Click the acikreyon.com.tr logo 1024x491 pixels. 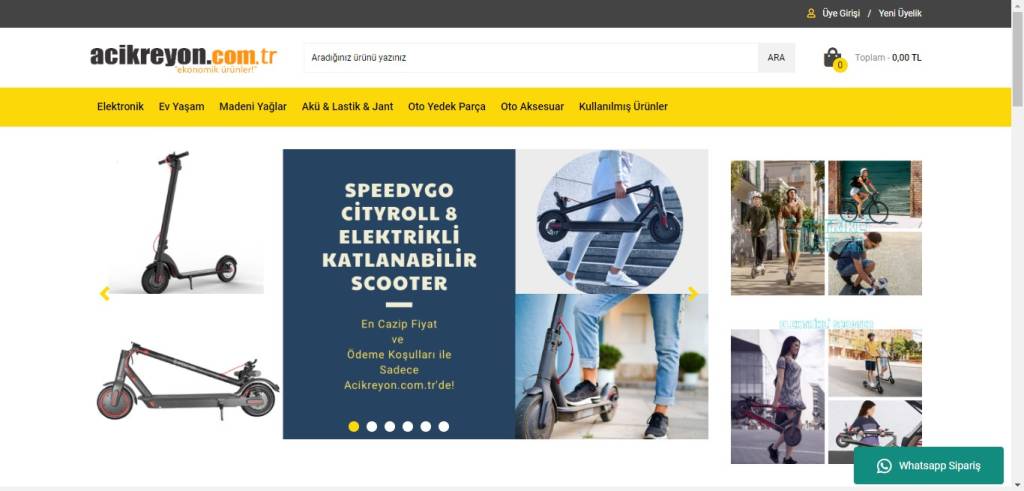[x=184, y=57]
